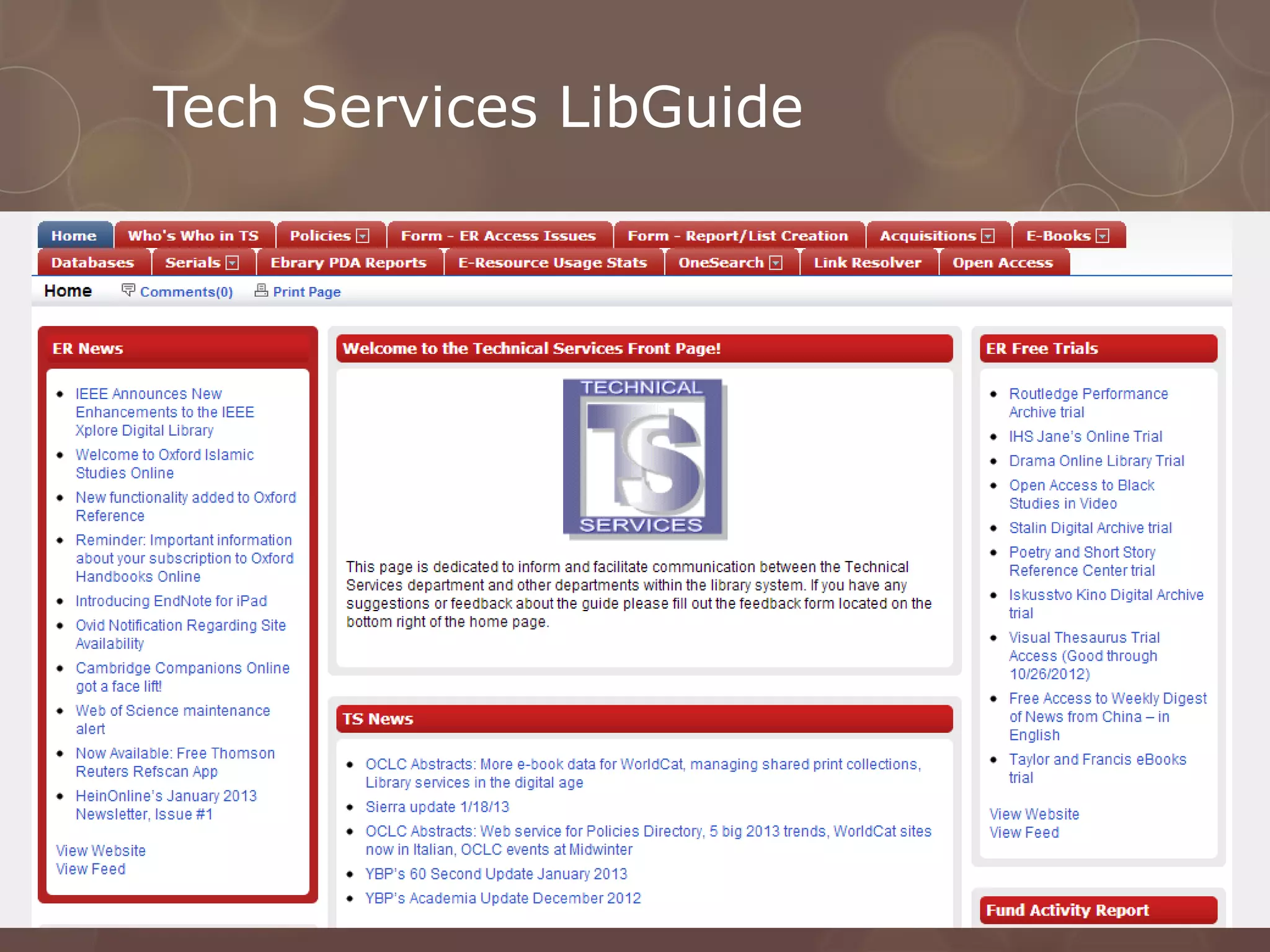
Task: Open Routledge Performance Archive trial link
Action: [1088, 403]
